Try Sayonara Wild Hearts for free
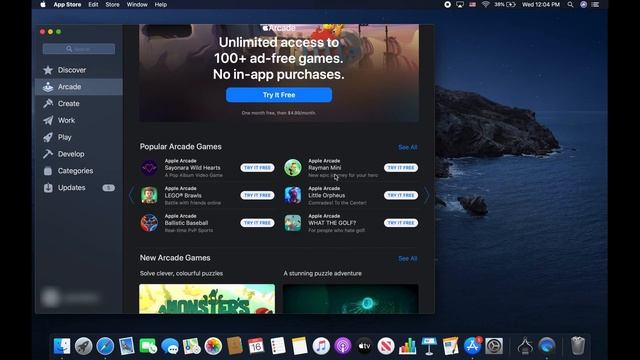The image size is (640, 360). coord(257,168)
